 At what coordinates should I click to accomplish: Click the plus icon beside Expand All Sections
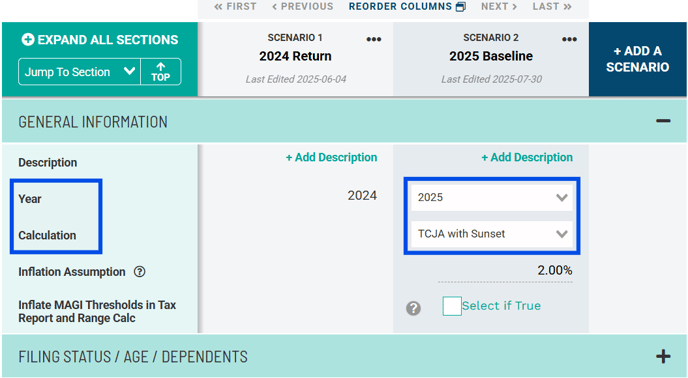pyautogui.click(x=28, y=40)
